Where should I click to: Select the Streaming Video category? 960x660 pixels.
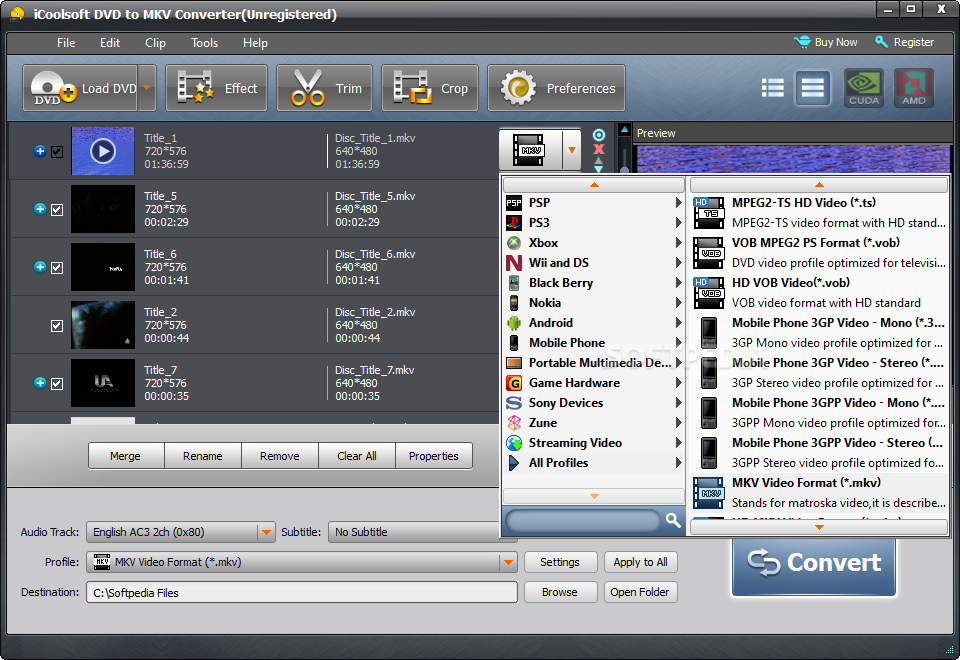(593, 443)
